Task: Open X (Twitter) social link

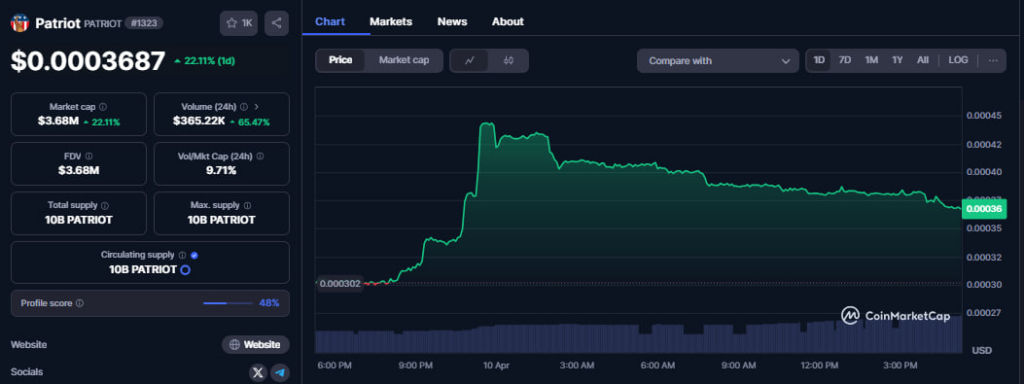Action: tap(258, 372)
